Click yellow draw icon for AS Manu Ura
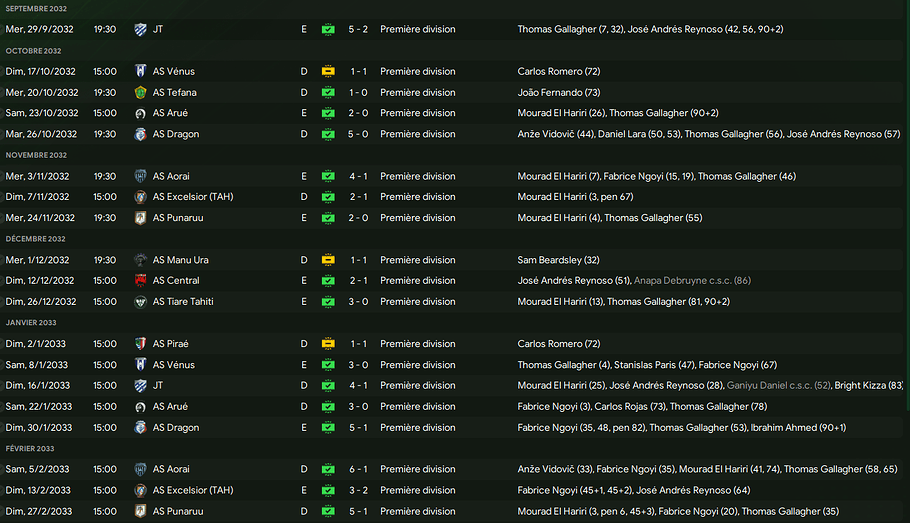Viewport: 910px width, 523px height. (328, 260)
